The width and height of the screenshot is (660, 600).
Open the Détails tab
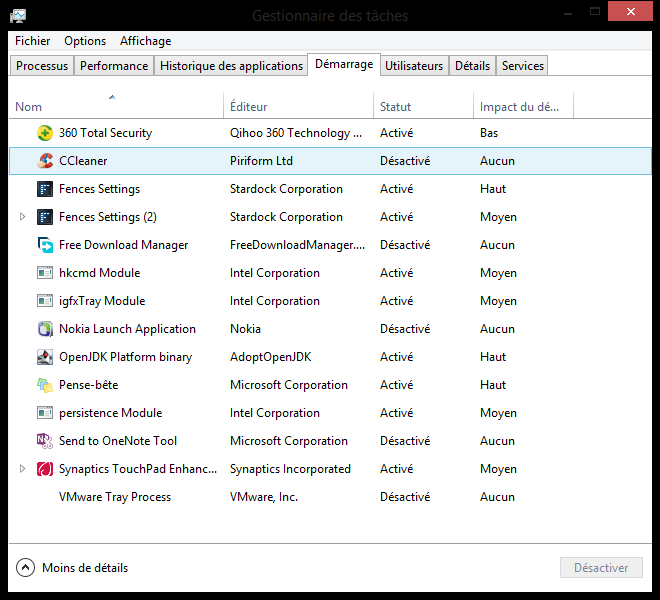pyautogui.click(x=472, y=66)
